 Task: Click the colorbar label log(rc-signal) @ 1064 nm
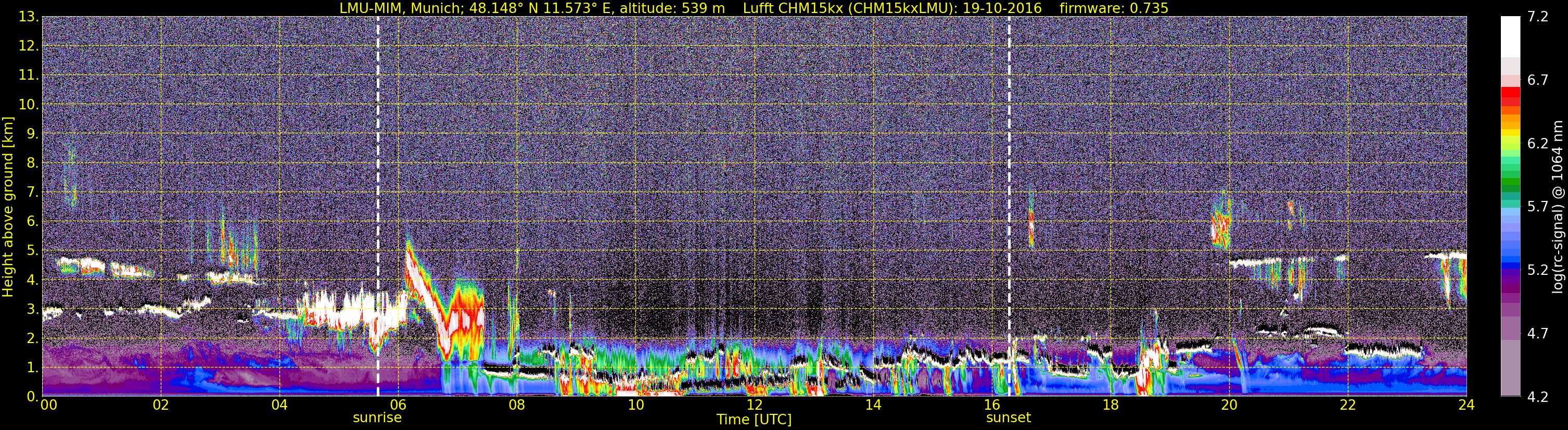[1558, 207]
